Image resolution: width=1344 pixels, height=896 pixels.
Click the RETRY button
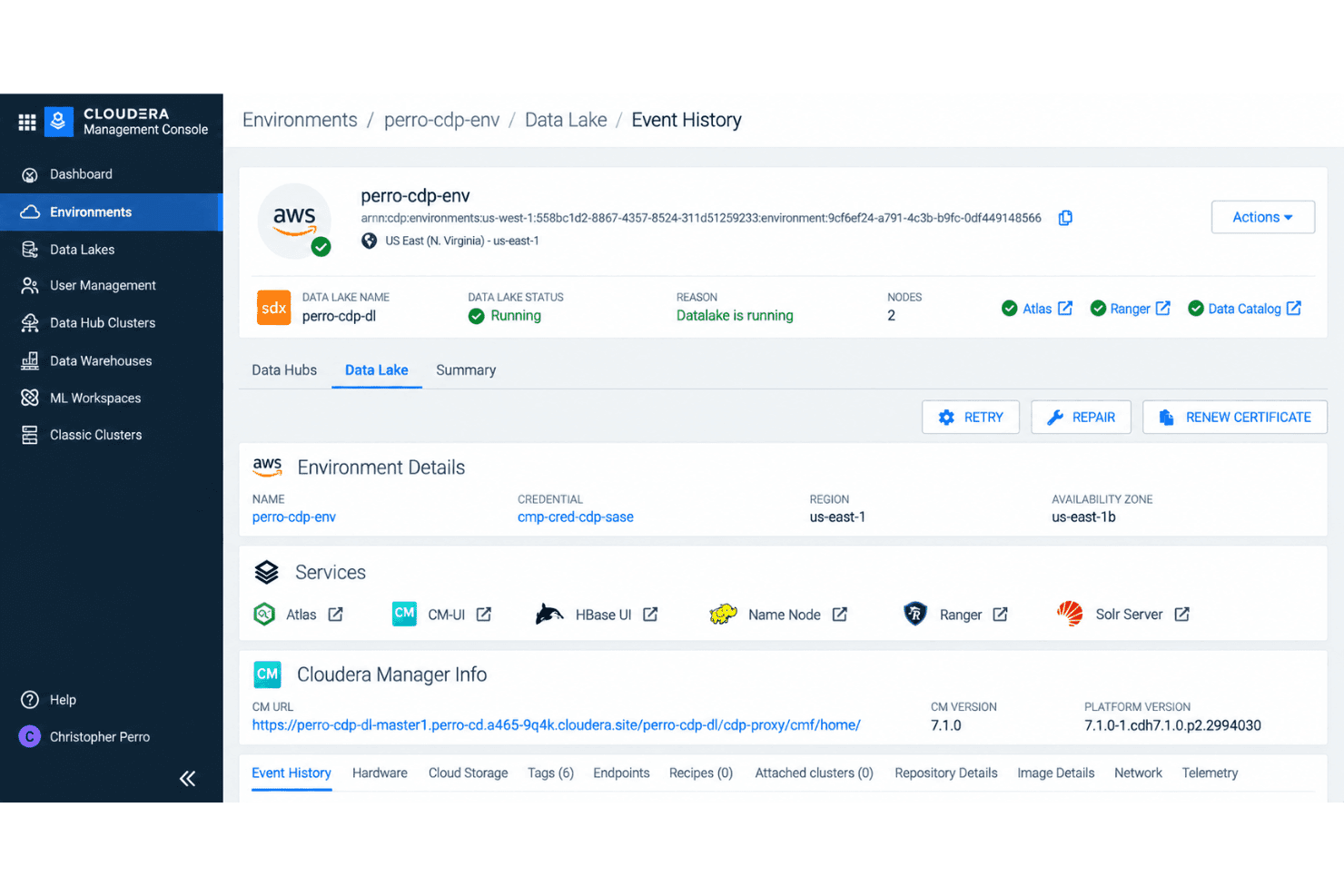click(971, 418)
